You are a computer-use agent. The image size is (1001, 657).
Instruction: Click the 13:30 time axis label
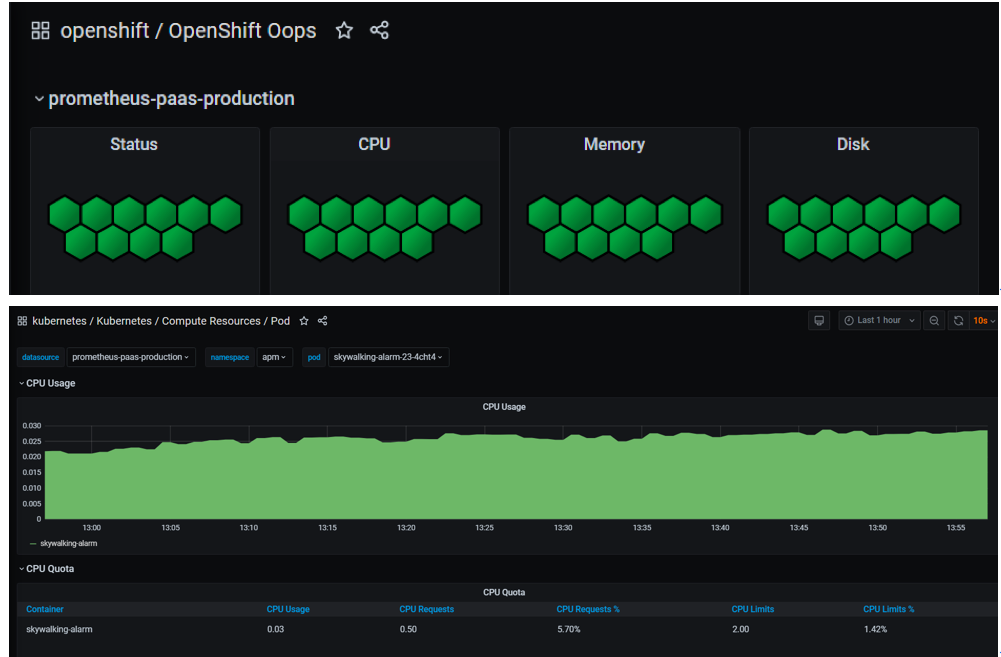click(563, 527)
